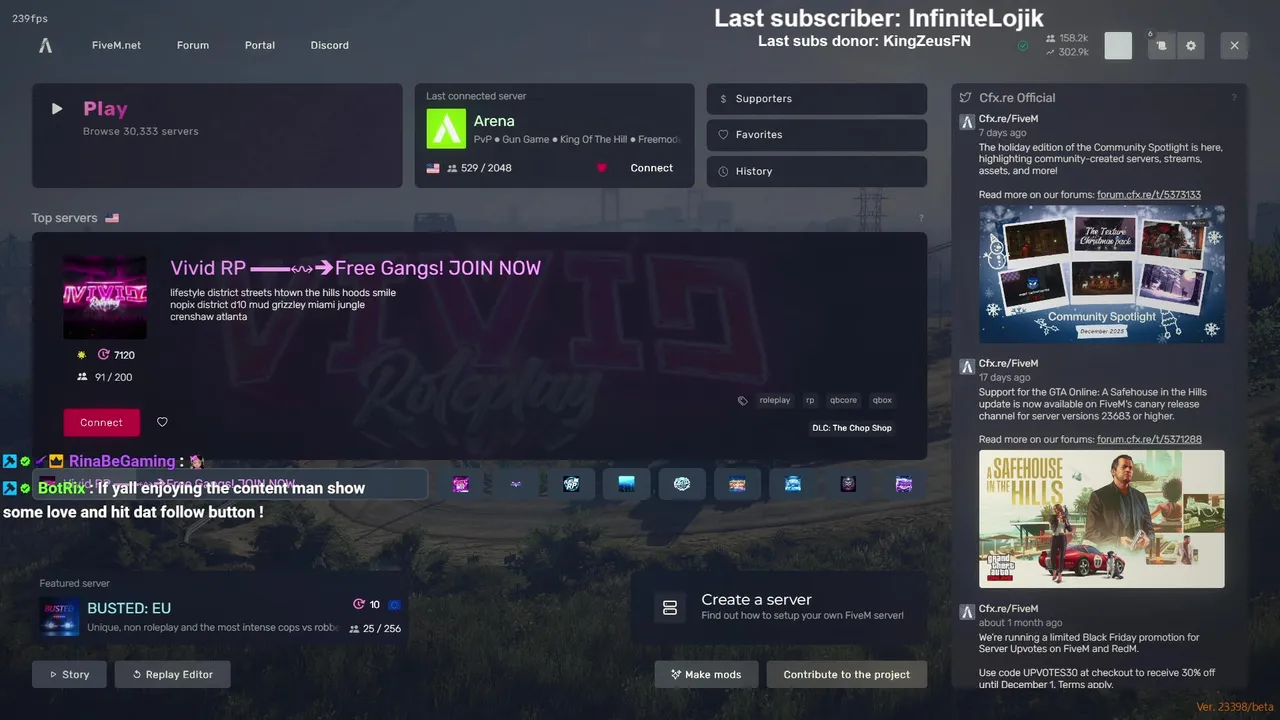Connect to the Arena server
The width and height of the screenshot is (1280, 720).
tap(652, 168)
